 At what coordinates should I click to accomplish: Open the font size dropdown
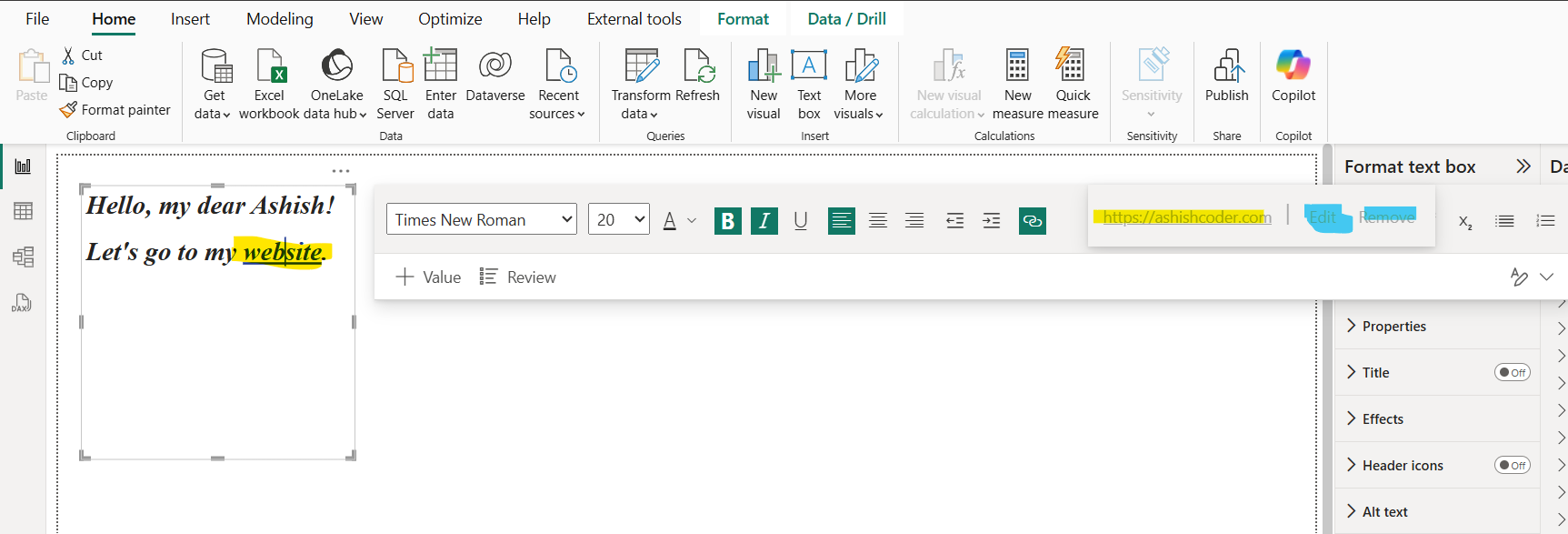point(618,219)
